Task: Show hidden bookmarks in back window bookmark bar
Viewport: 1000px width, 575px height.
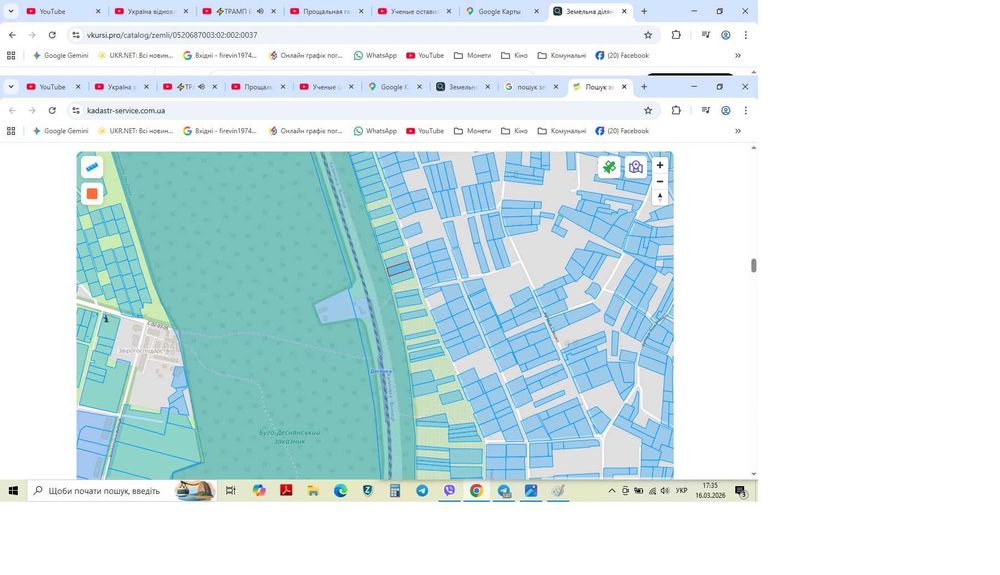Action: (x=738, y=55)
